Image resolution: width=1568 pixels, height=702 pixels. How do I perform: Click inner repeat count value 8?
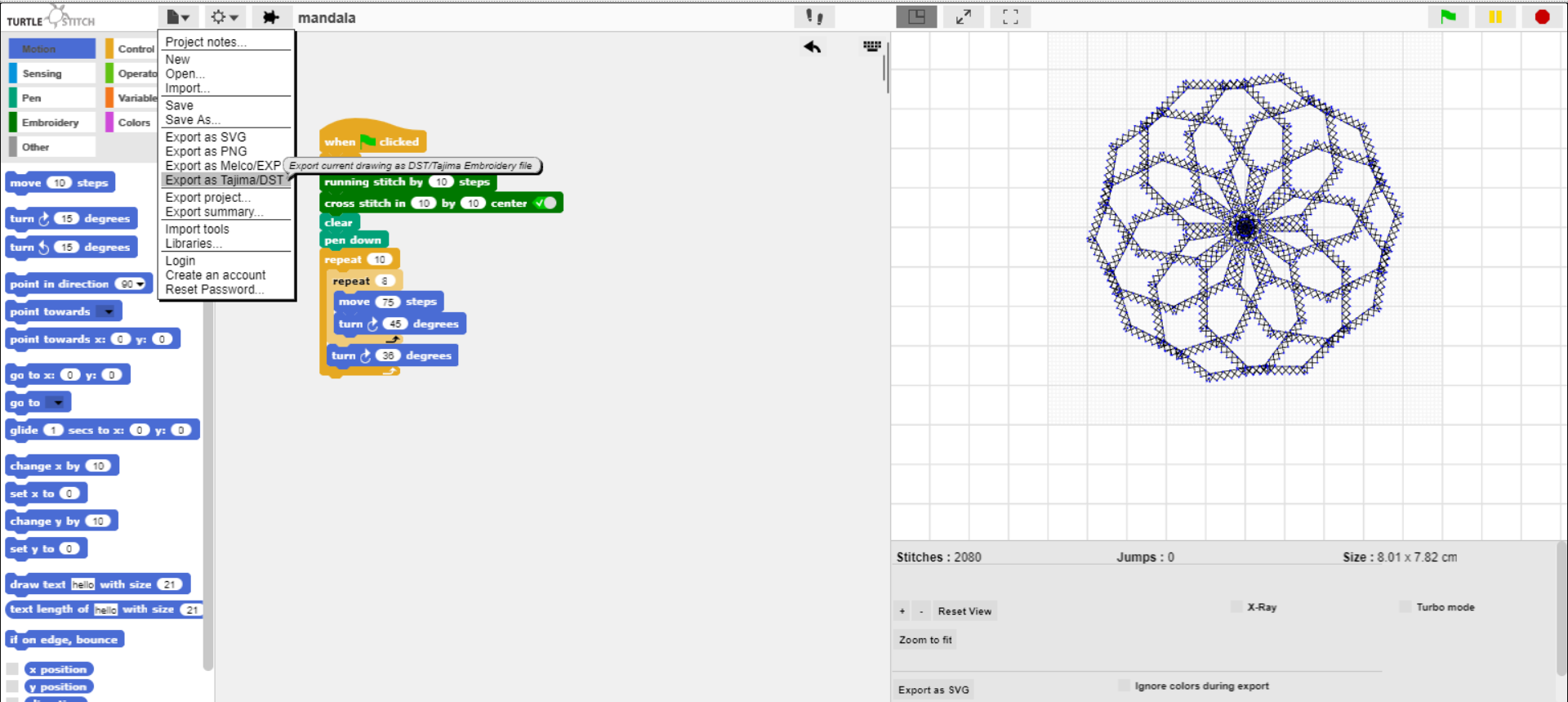point(384,281)
